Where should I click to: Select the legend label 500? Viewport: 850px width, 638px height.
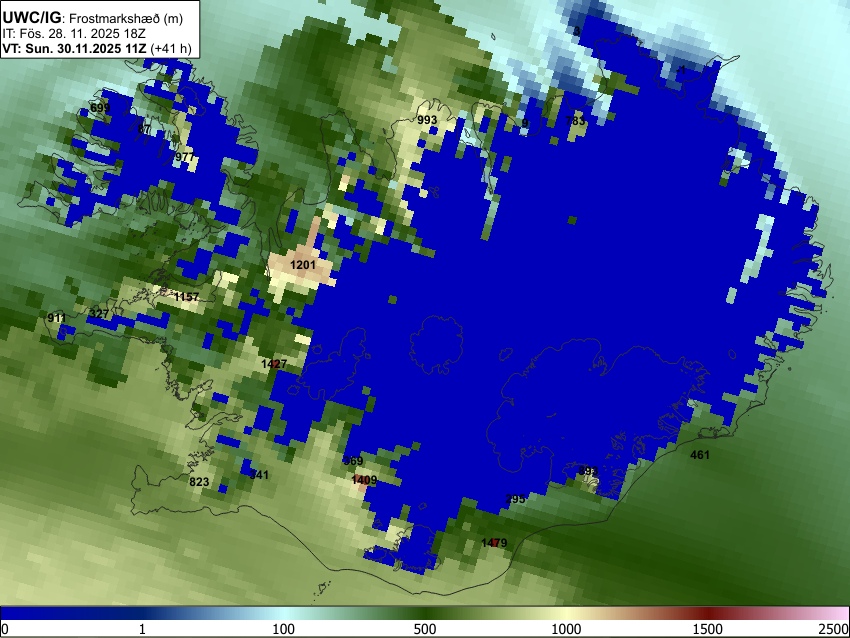click(x=425, y=629)
